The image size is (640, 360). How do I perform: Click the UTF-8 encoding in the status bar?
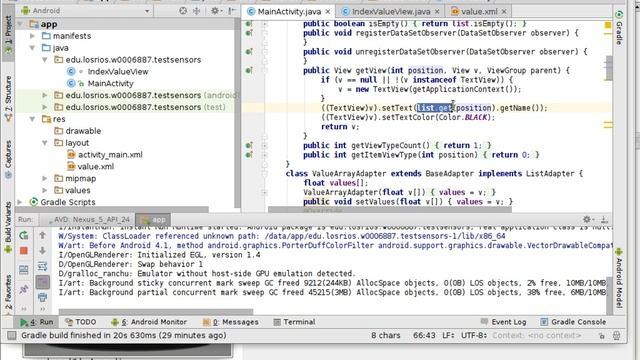tap(474, 336)
